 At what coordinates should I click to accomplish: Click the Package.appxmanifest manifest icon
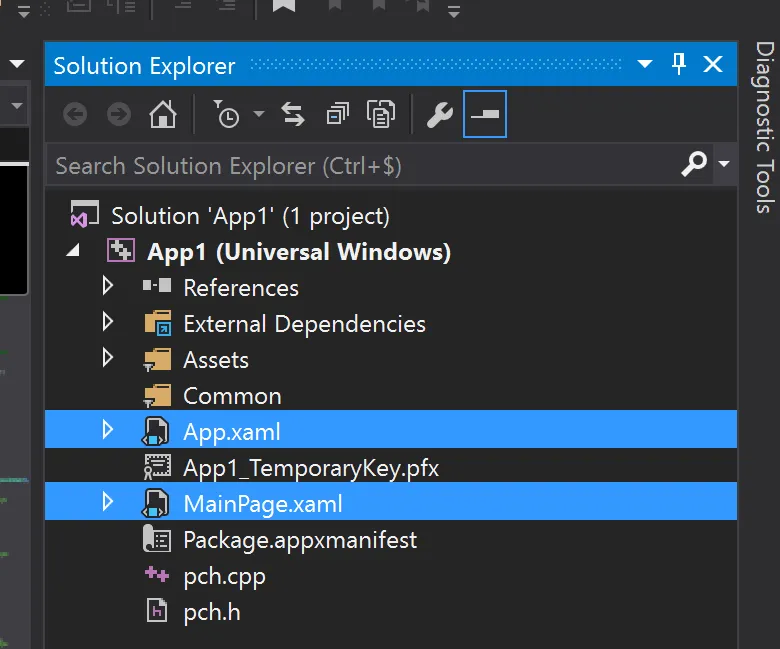157,539
